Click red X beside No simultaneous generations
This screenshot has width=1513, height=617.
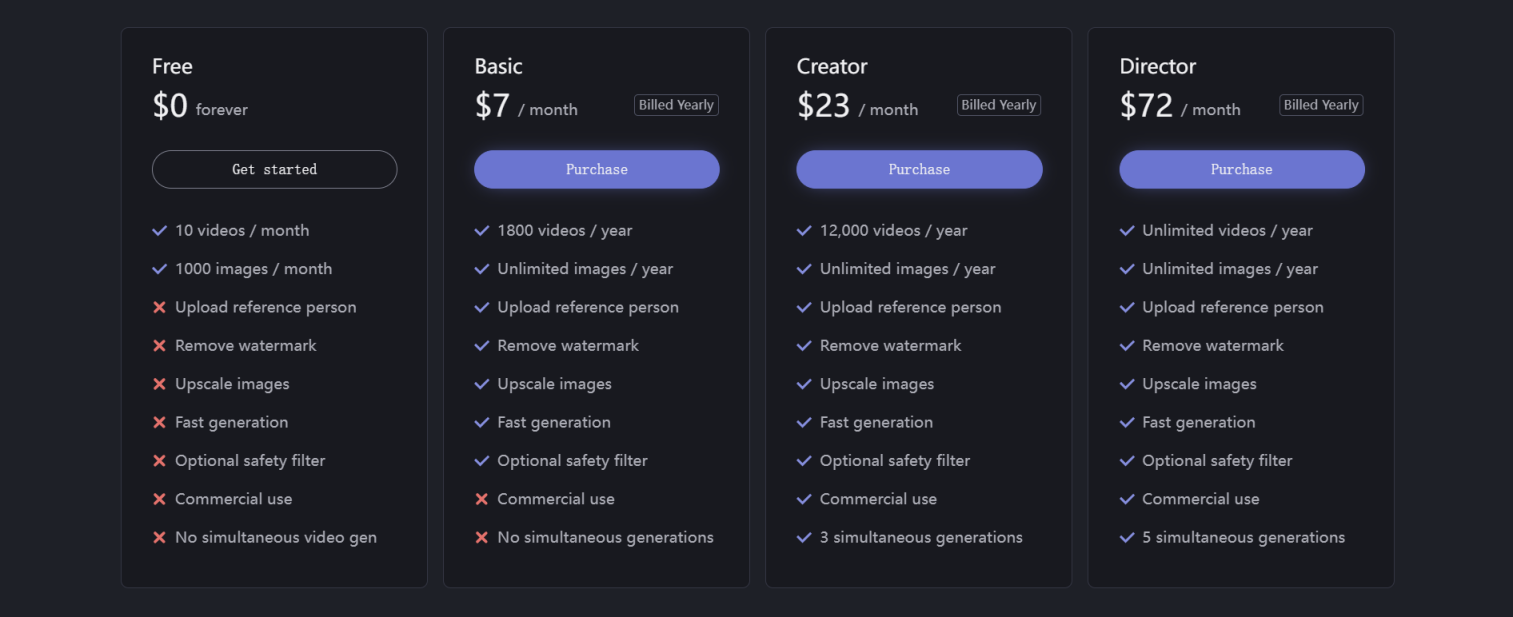482,538
